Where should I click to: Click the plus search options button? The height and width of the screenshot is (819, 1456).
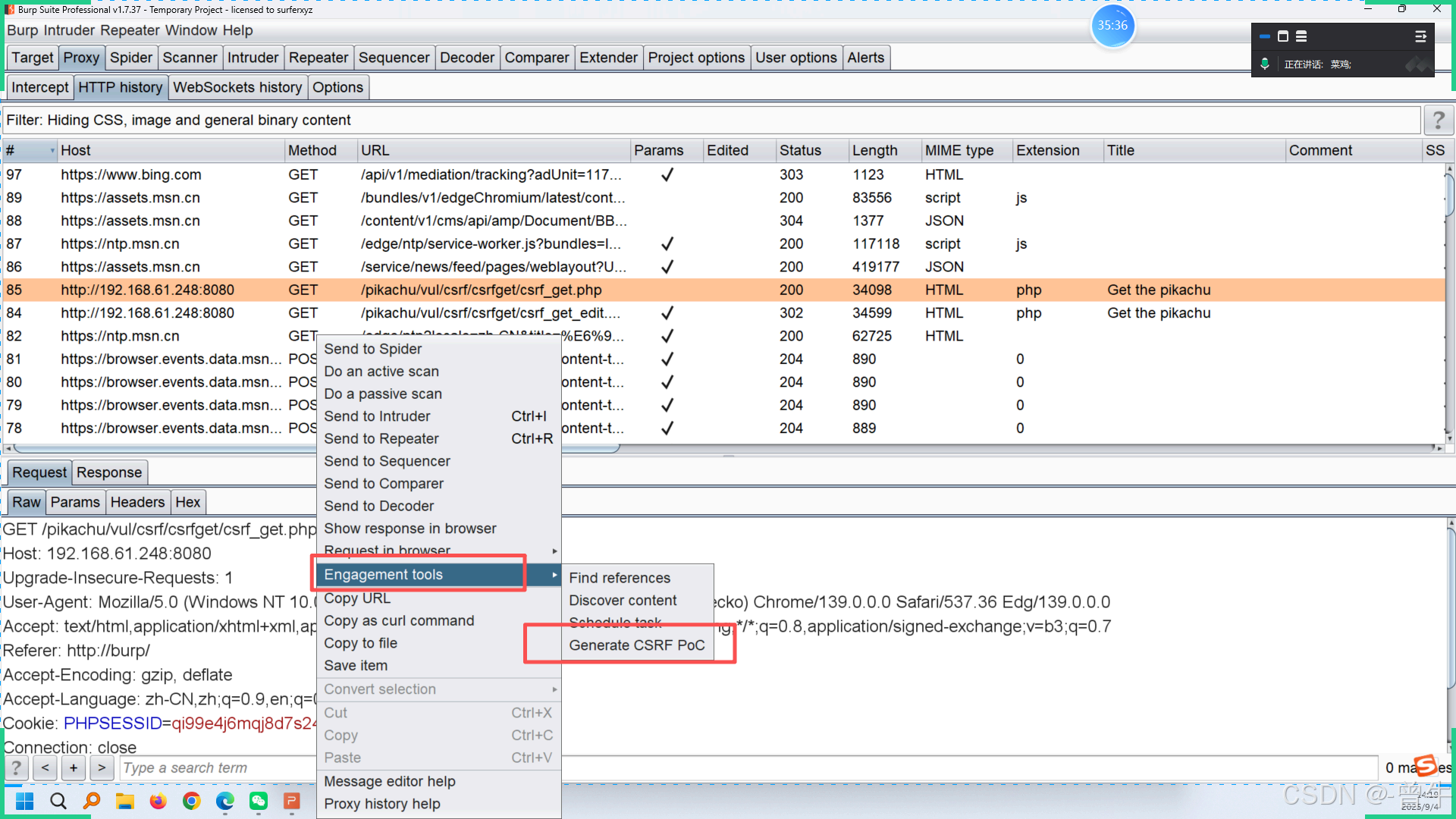pos(74,767)
